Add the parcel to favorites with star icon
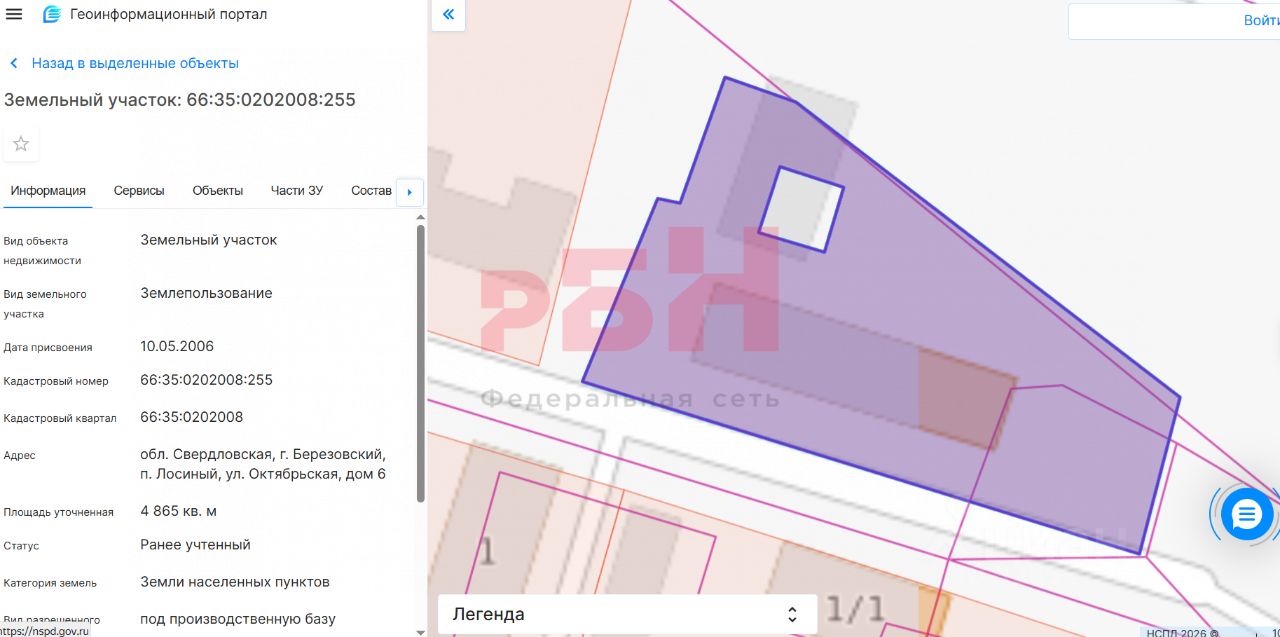Screen dimensions: 1280x637 pyautogui.click(x=21, y=144)
